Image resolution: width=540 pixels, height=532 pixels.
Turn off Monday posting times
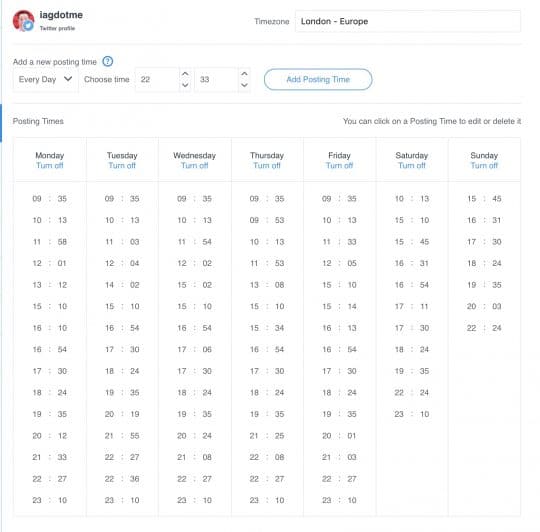50,166
